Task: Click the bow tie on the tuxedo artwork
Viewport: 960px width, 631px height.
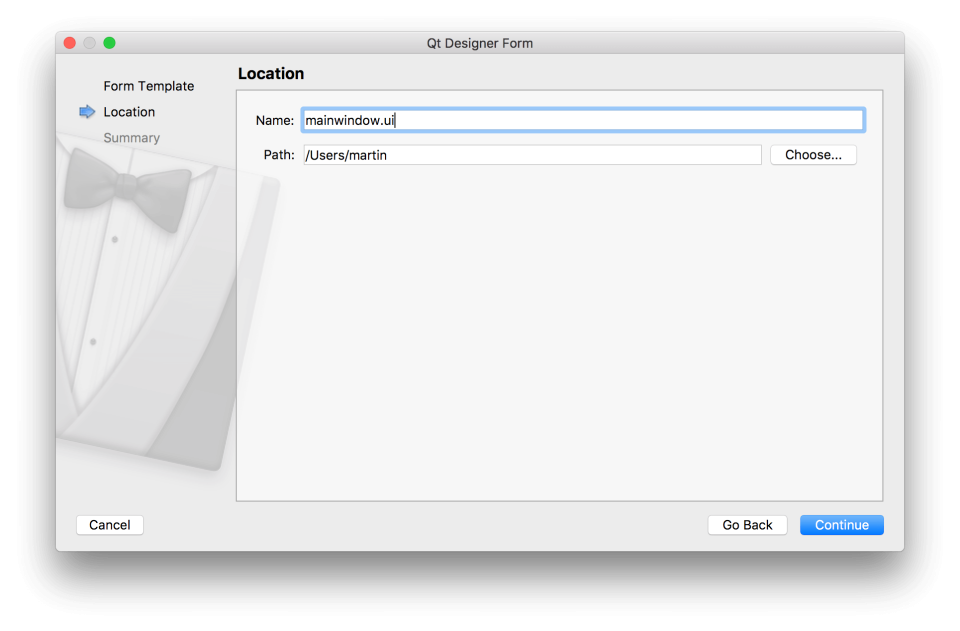Action: [126, 189]
